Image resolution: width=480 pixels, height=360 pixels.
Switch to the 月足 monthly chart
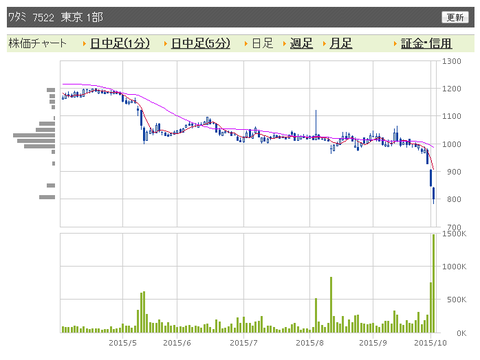(x=341, y=43)
